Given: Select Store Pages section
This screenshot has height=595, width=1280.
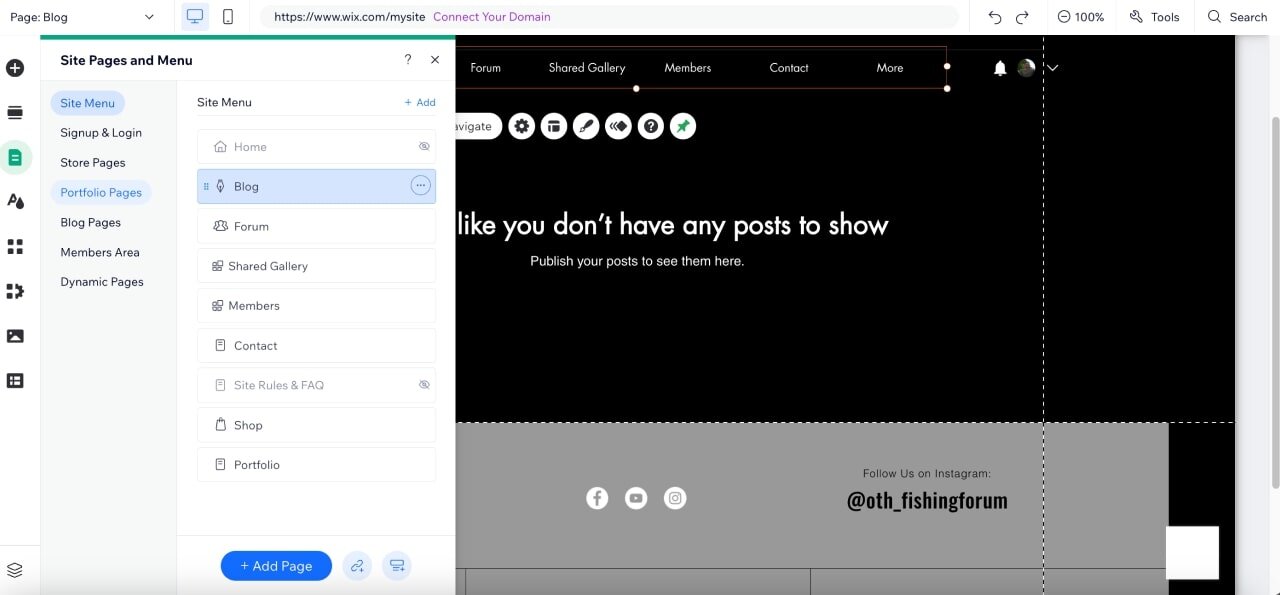Looking at the screenshot, I should (93, 163).
